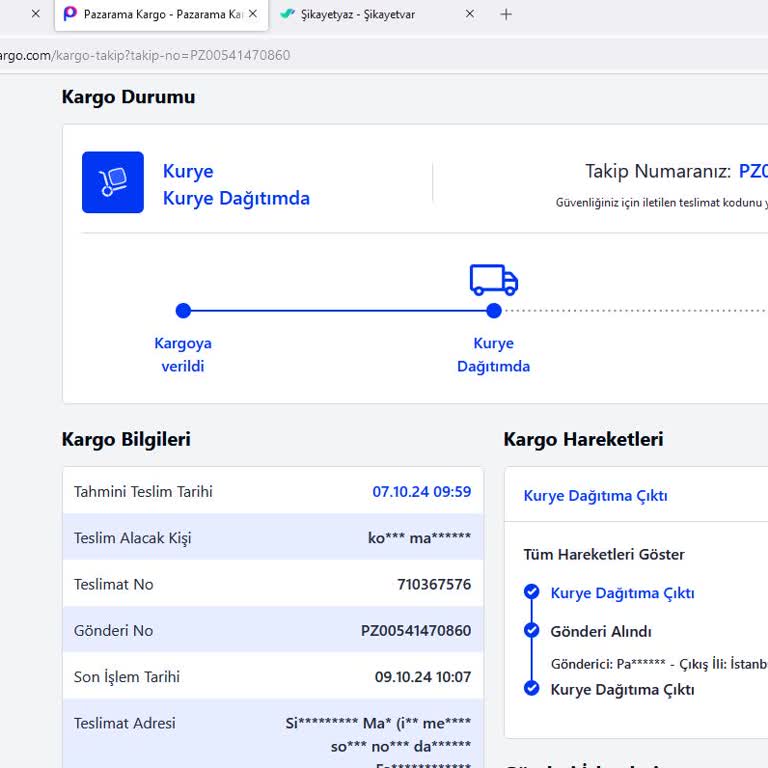Close the leftmost browser tab
This screenshot has height=768, width=768.
pyautogui.click(x=36, y=14)
